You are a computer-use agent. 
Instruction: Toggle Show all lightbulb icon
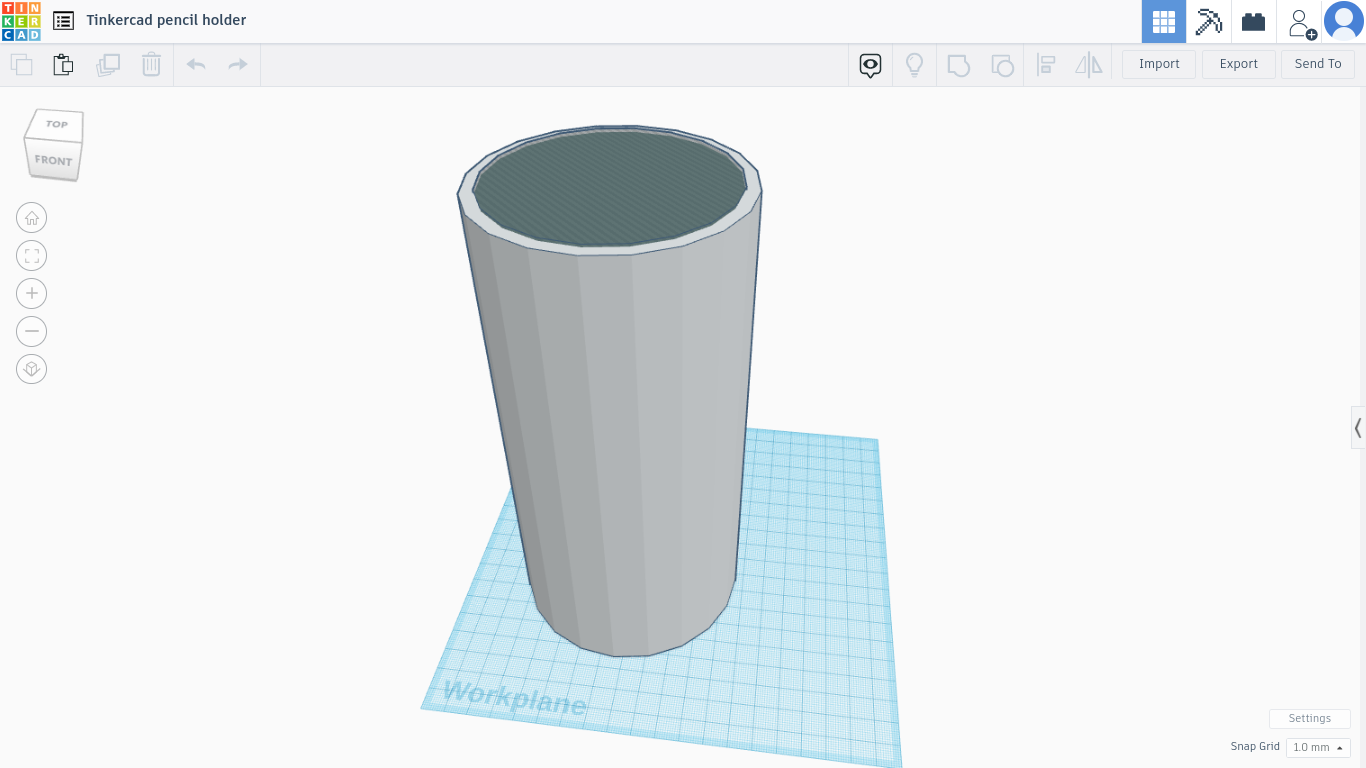tap(914, 65)
